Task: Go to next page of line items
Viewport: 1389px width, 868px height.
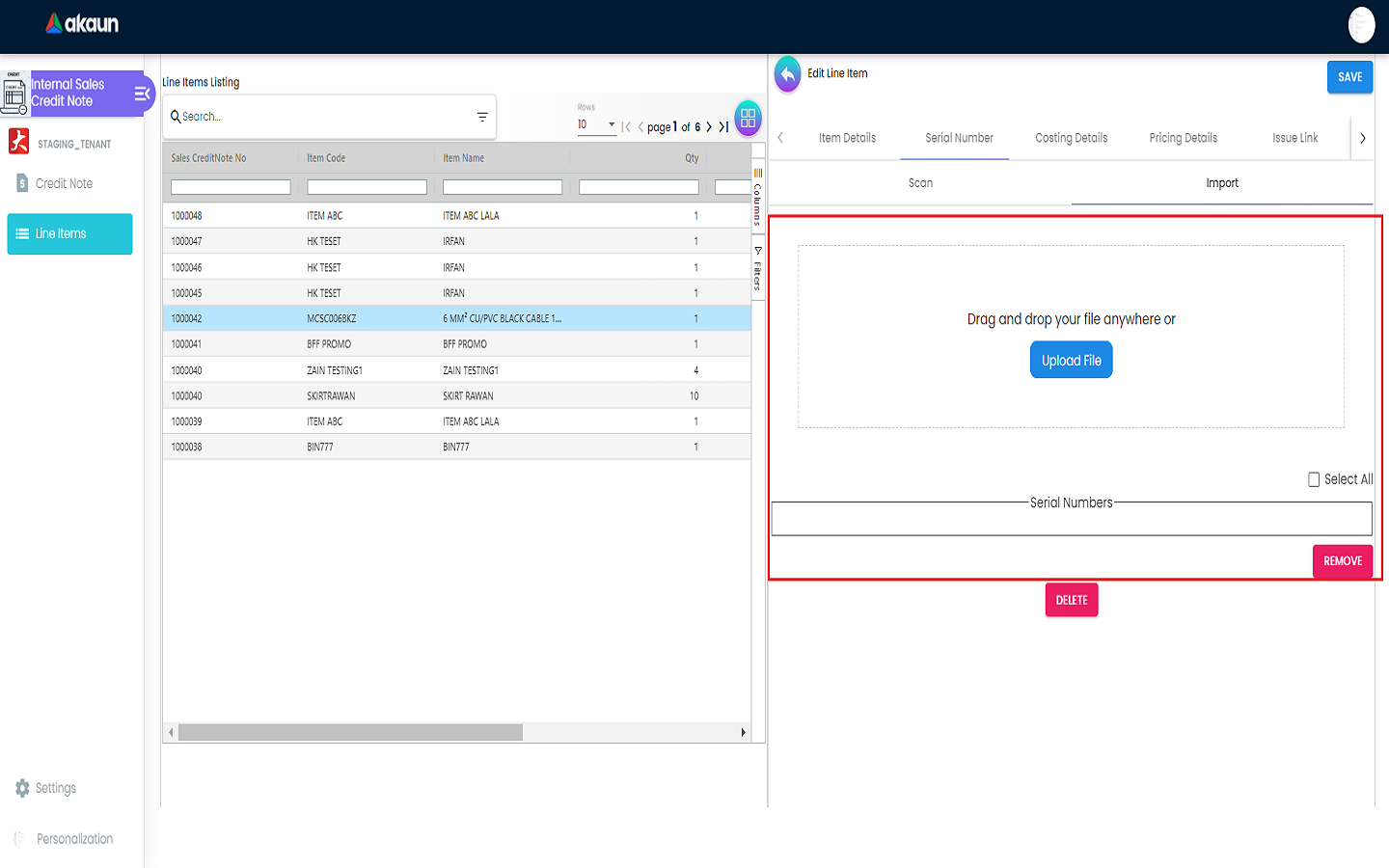Action: 709,127
